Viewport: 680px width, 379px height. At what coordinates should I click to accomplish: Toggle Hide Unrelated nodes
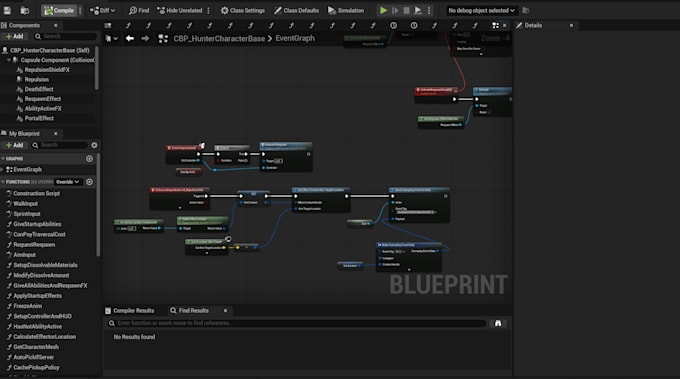pos(180,10)
